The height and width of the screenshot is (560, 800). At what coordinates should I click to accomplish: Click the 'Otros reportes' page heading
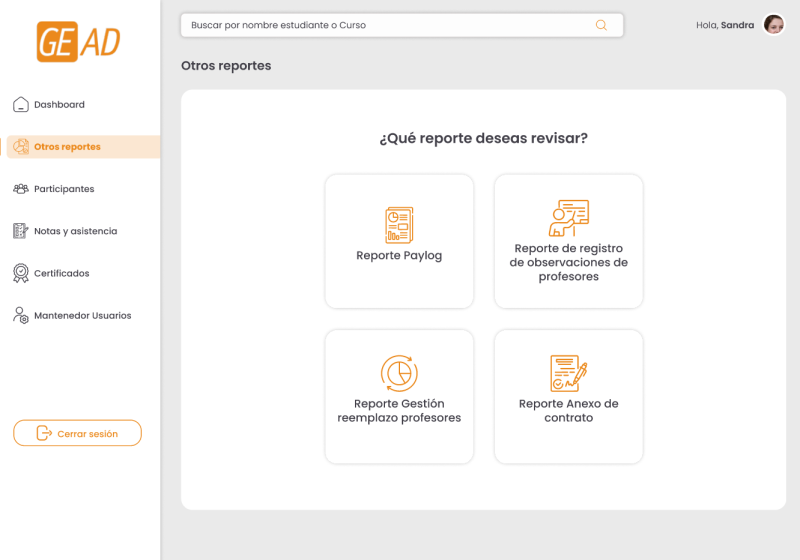(x=226, y=66)
